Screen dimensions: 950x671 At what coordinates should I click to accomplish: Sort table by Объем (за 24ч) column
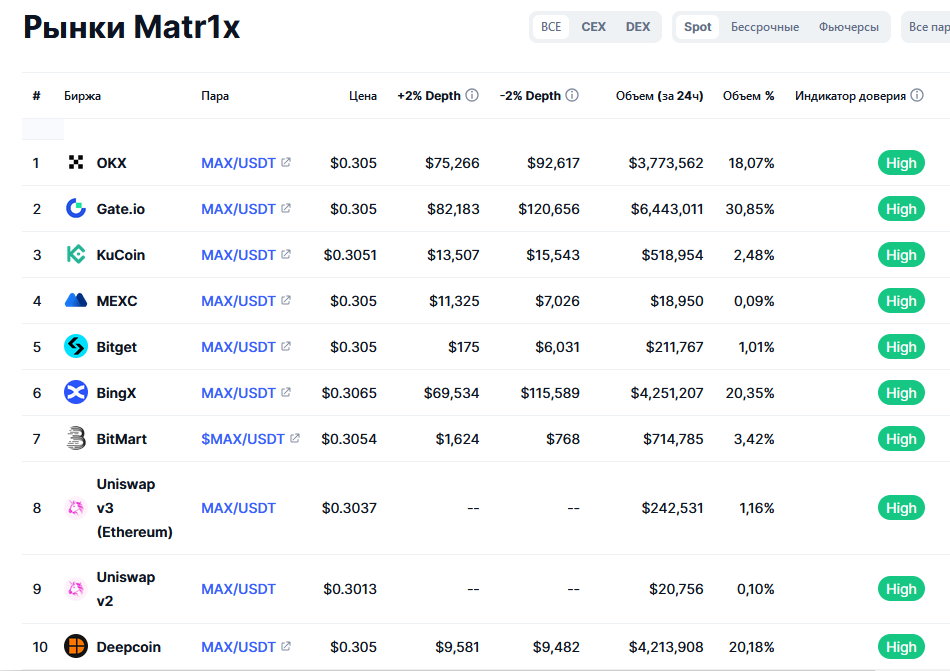(659, 96)
